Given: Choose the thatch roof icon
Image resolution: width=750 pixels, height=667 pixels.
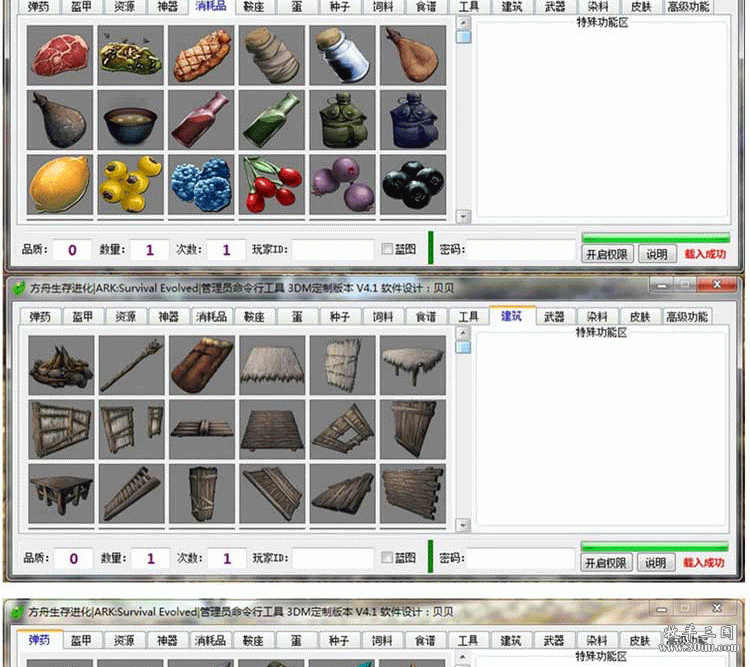Looking at the screenshot, I should [x=272, y=365].
